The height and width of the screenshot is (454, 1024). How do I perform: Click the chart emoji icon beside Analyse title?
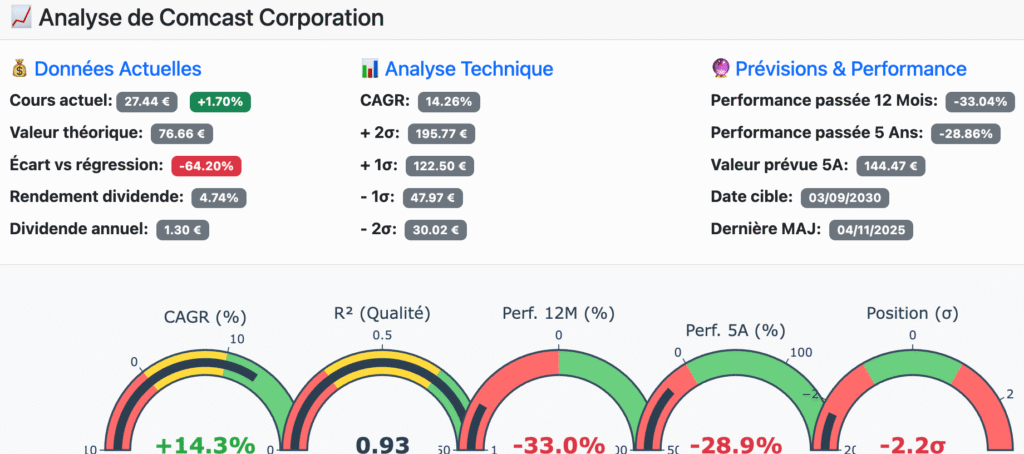tap(20, 18)
